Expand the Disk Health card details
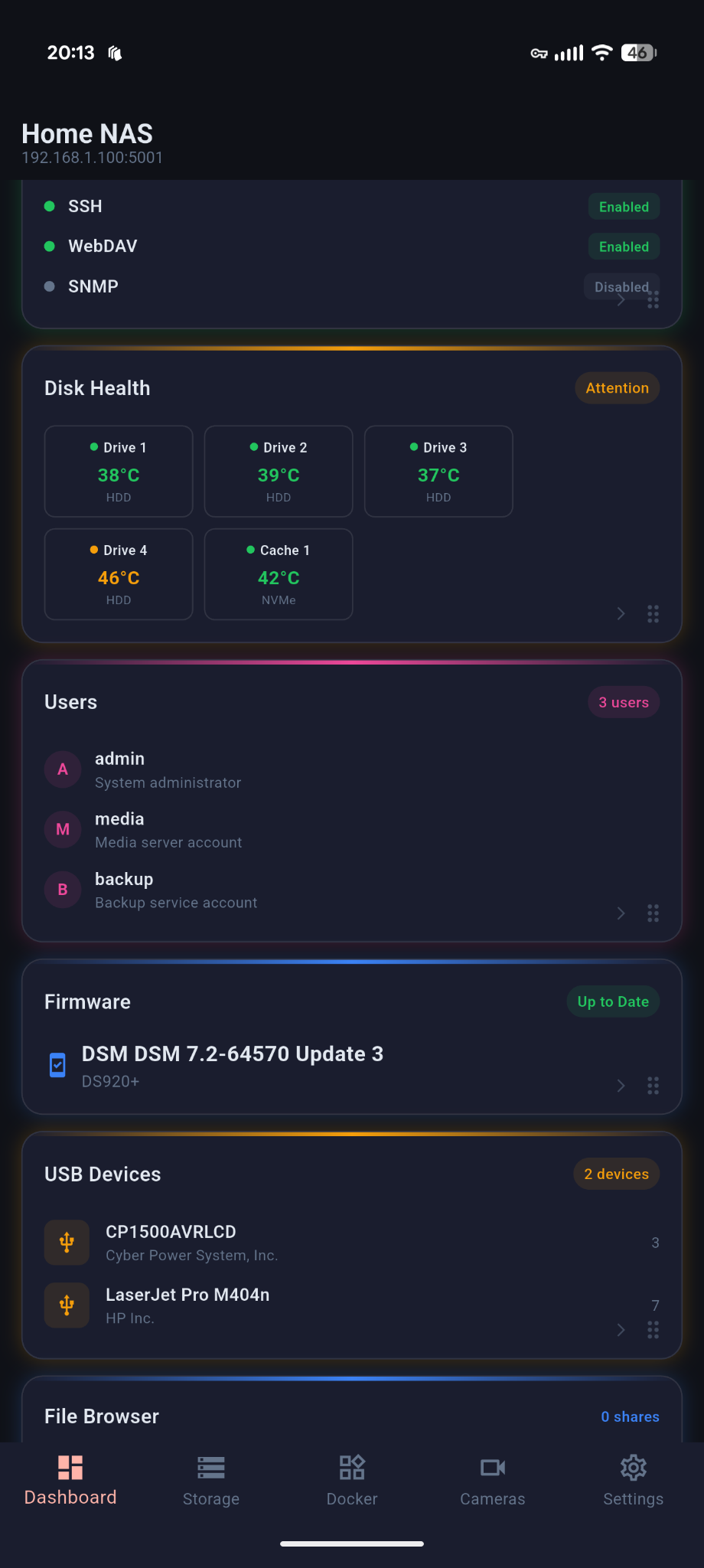The image size is (704, 1568). pos(620,613)
